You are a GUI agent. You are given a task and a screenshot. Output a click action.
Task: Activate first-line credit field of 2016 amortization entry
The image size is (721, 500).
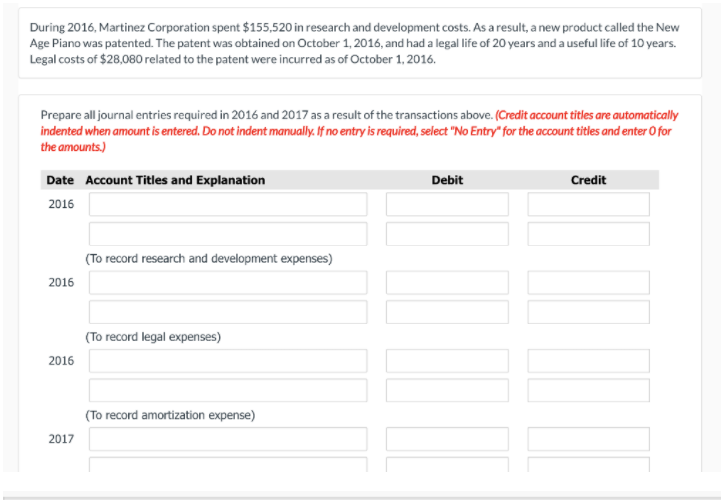[x=589, y=361]
